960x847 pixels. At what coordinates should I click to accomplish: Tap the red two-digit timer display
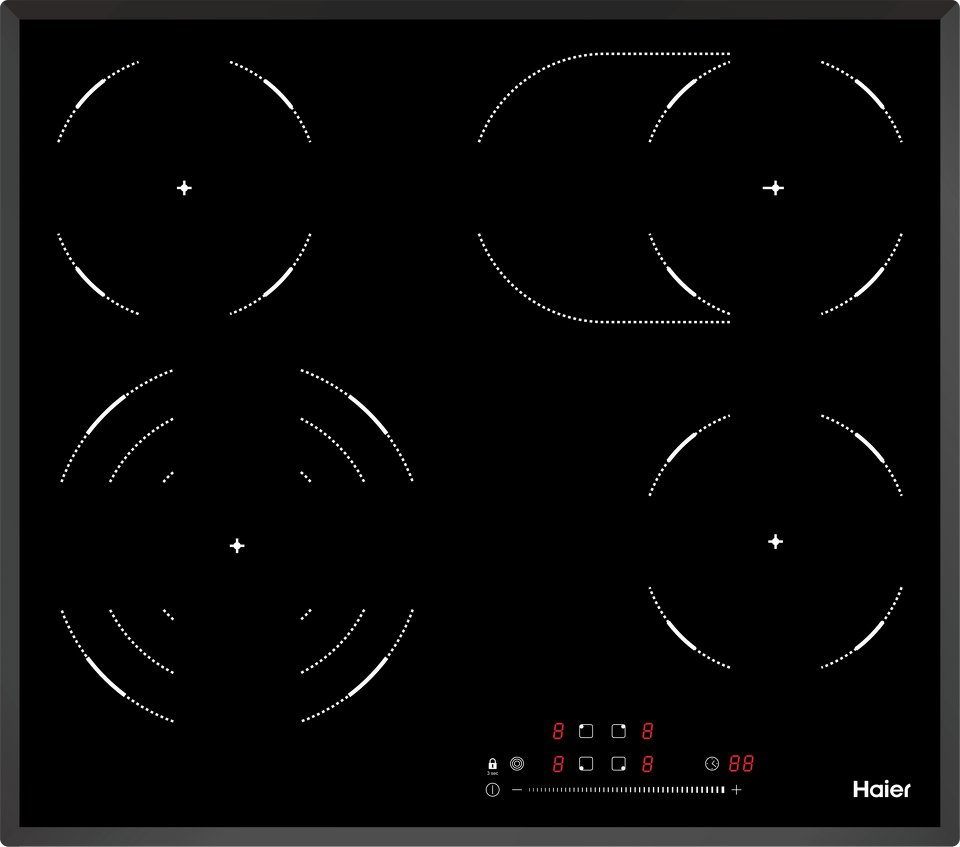[x=741, y=764]
